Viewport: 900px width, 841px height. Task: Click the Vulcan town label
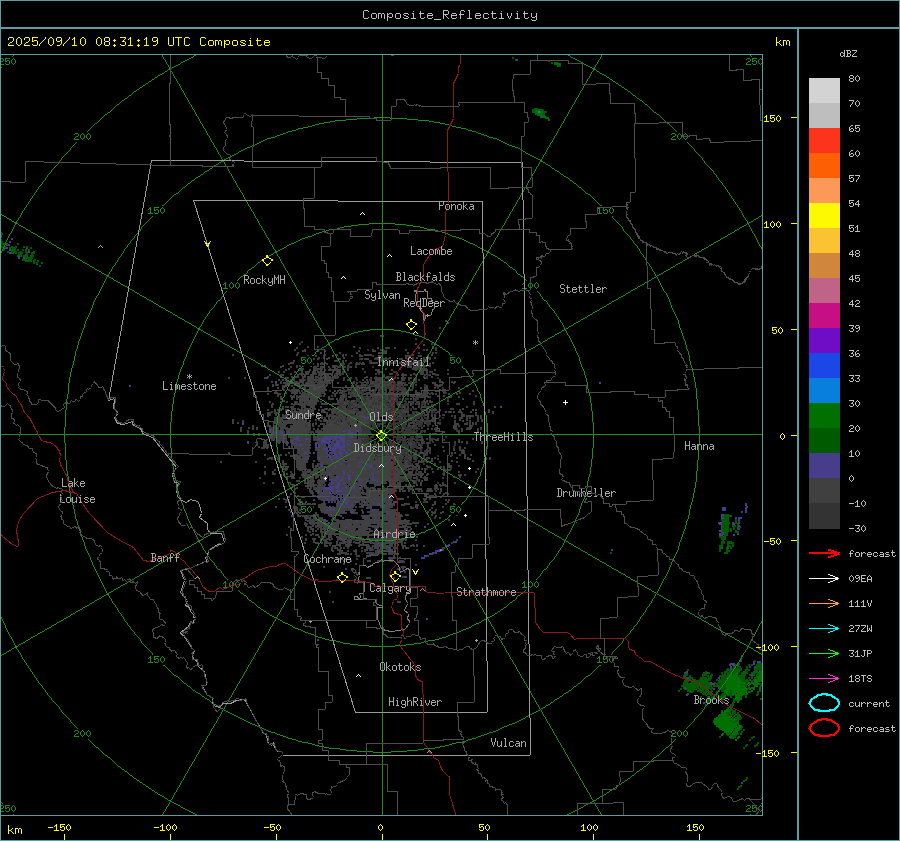508,743
